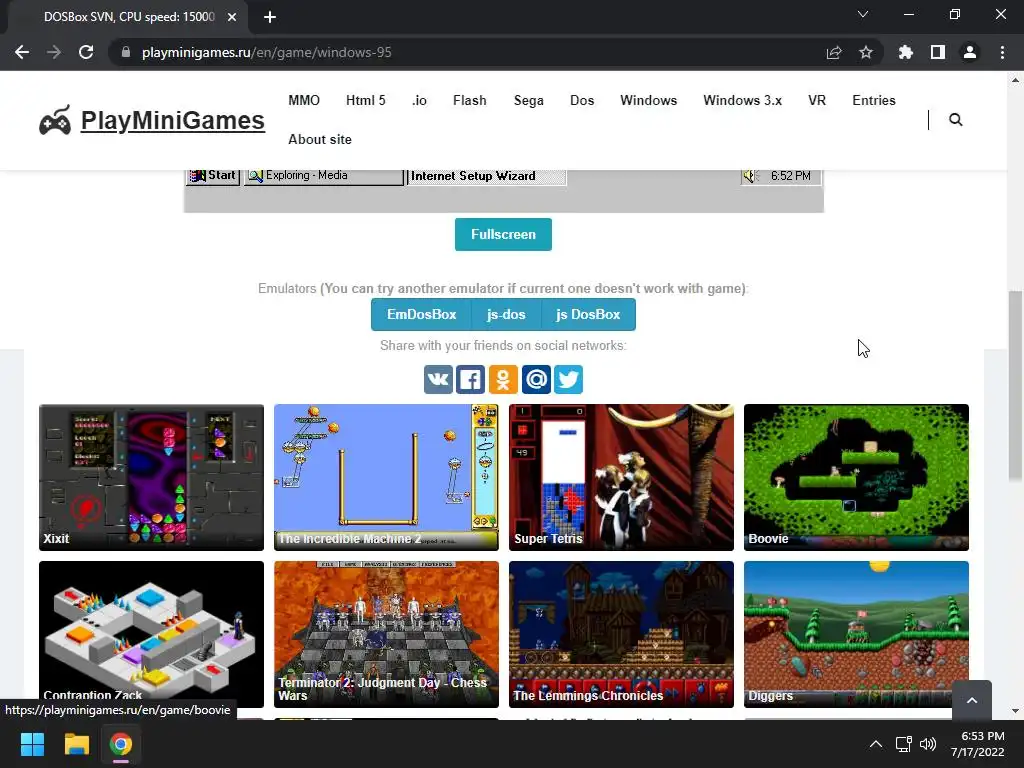Click the gamepad logo icon

click(x=55, y=120)
